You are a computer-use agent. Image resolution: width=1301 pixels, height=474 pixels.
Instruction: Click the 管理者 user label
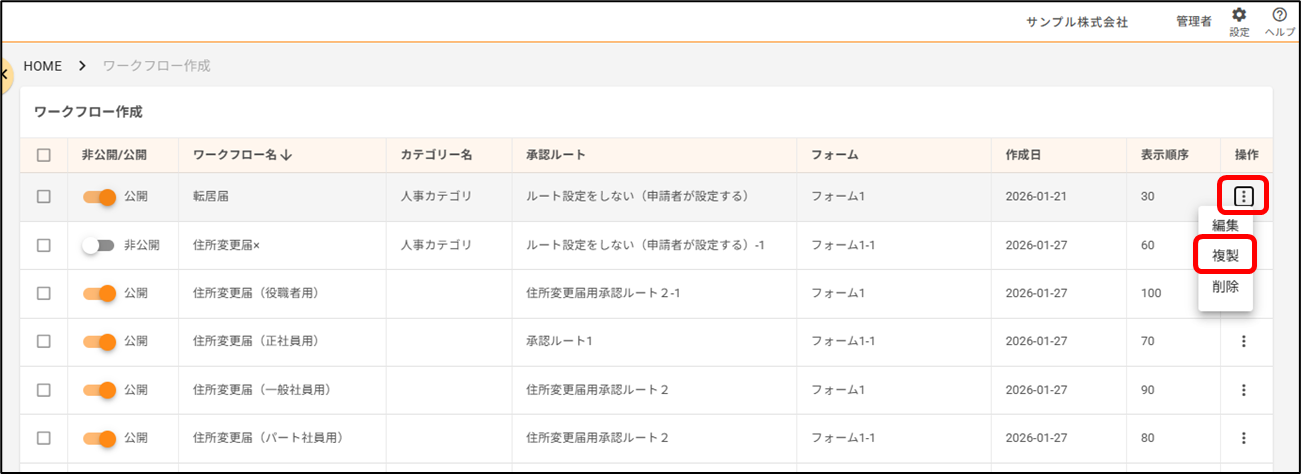coord(1194,22)
